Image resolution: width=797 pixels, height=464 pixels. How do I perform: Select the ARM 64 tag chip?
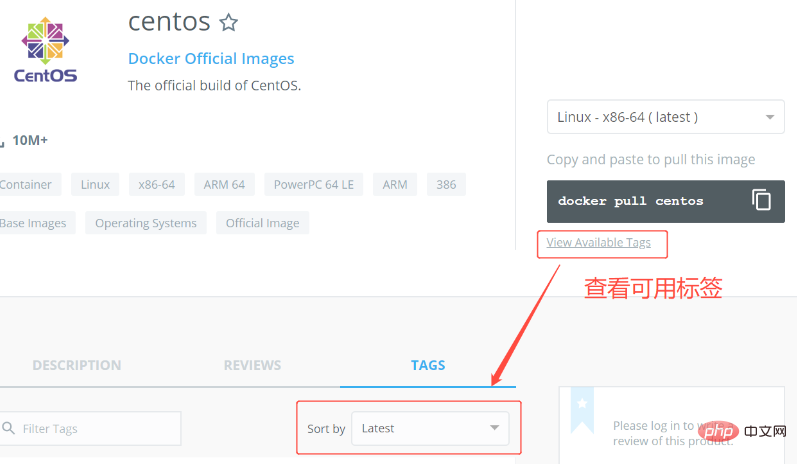point(224,185)
